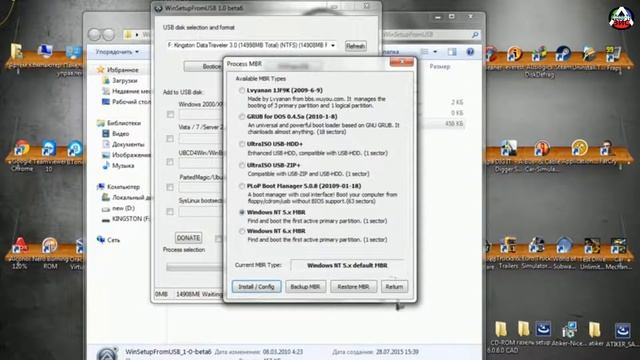
Task: Click Refresh button in WinSetupFromUSB
Action: click(356, 46)
